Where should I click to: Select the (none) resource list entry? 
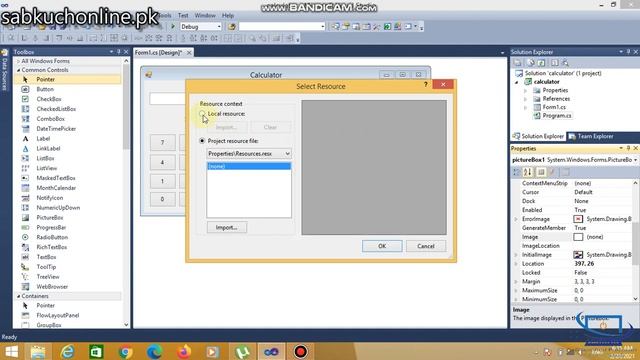tap(249, 166)
